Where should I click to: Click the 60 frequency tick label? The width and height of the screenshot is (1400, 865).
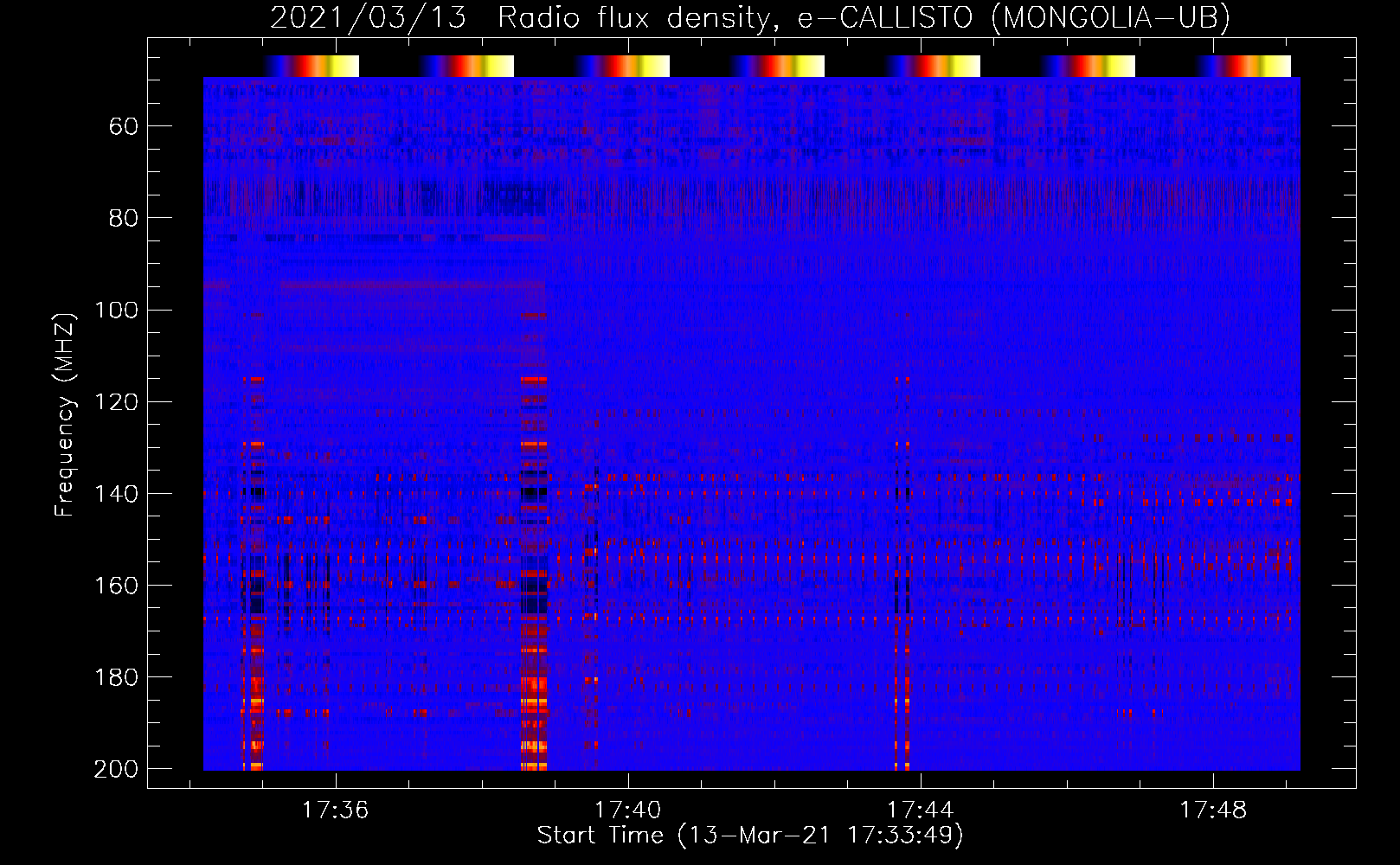point(124,127)
